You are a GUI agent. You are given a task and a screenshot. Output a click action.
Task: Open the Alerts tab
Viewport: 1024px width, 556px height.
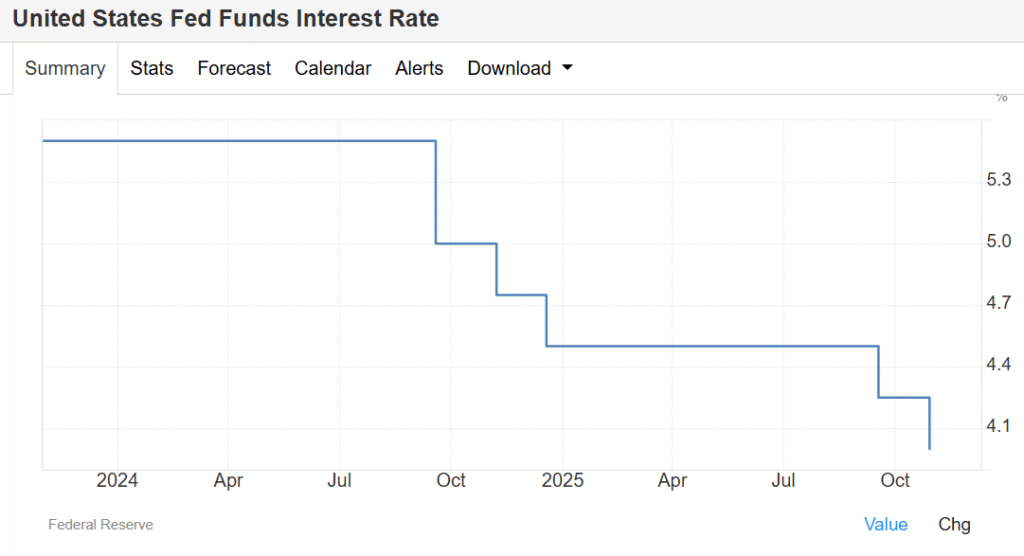(x=419, y=68)
